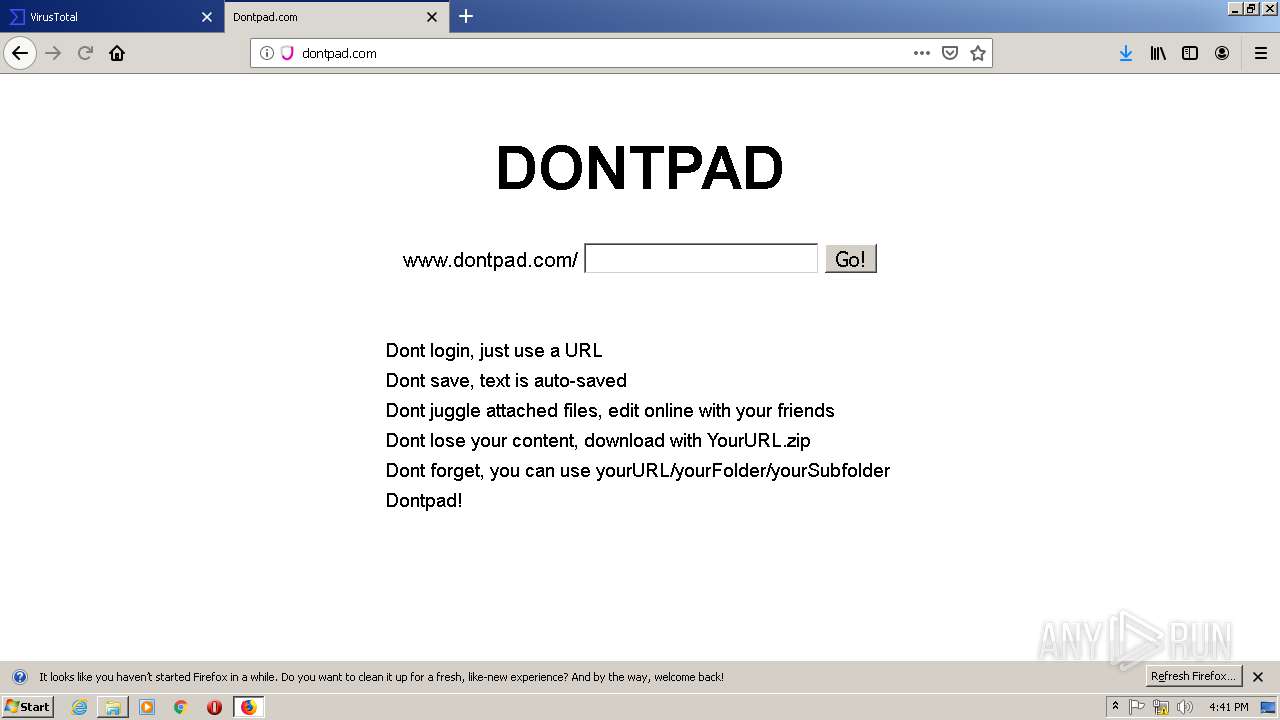1280x720 pixels.
Task: Open network status tray icon
Action: click(x=1161, y=707)
